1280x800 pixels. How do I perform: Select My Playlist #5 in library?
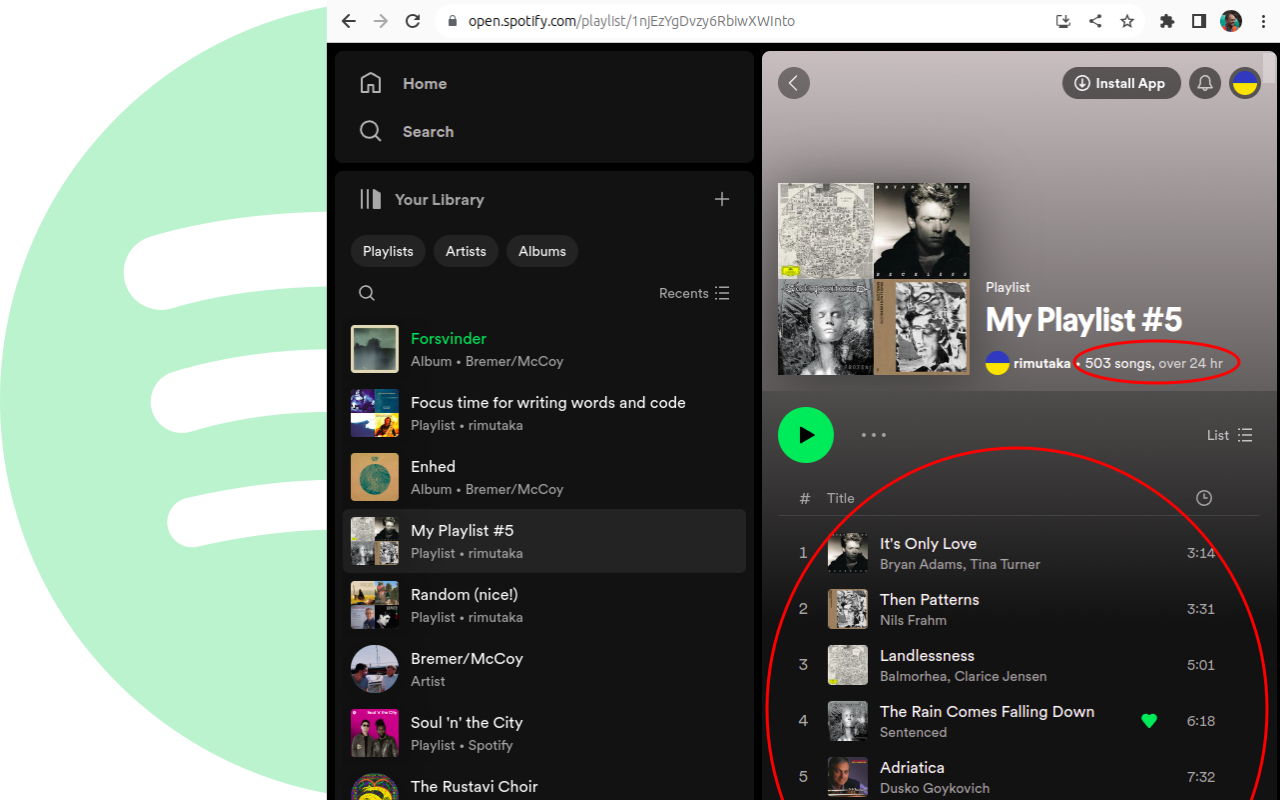coord(544,541)
